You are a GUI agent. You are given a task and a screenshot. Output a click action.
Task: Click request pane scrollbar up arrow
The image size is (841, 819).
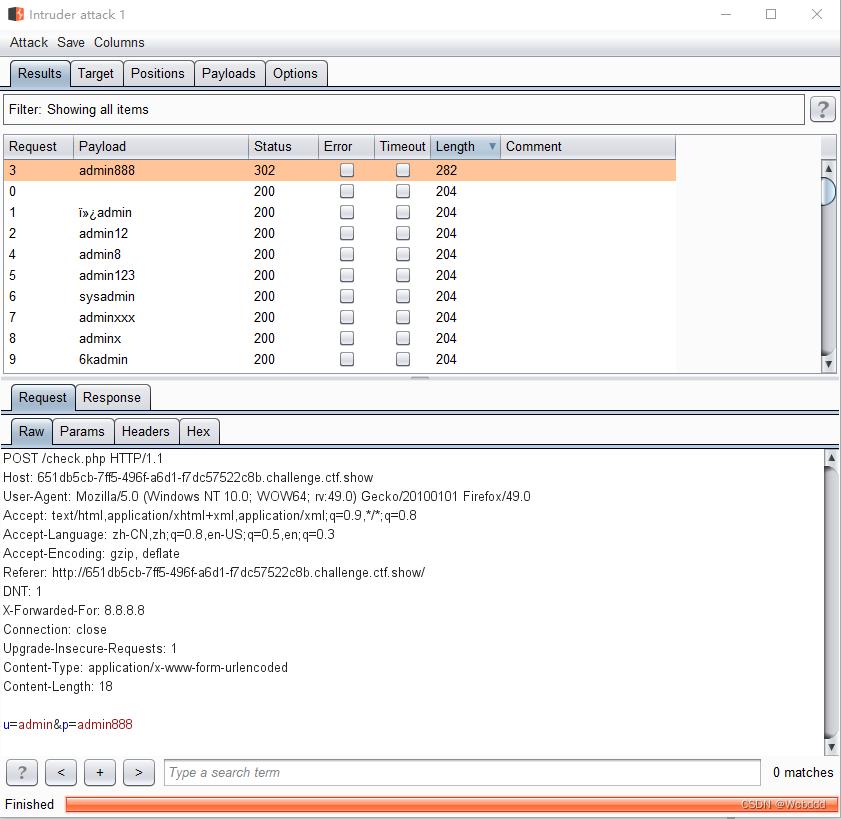[831, 458]
